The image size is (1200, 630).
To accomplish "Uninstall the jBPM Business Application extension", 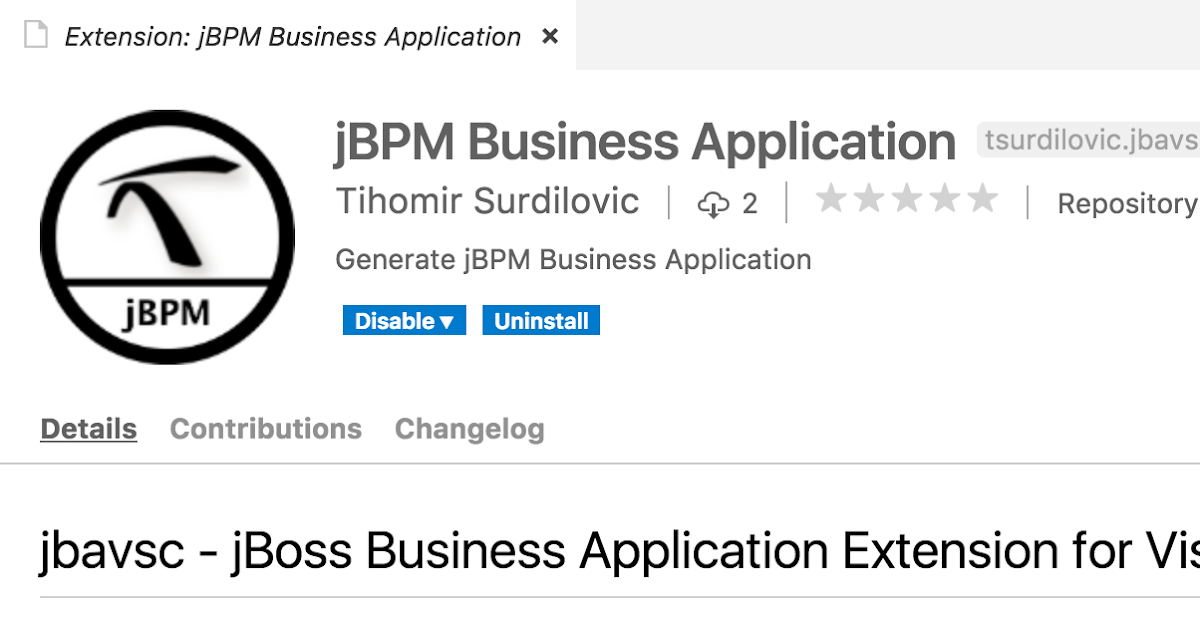I will [541, 320].
